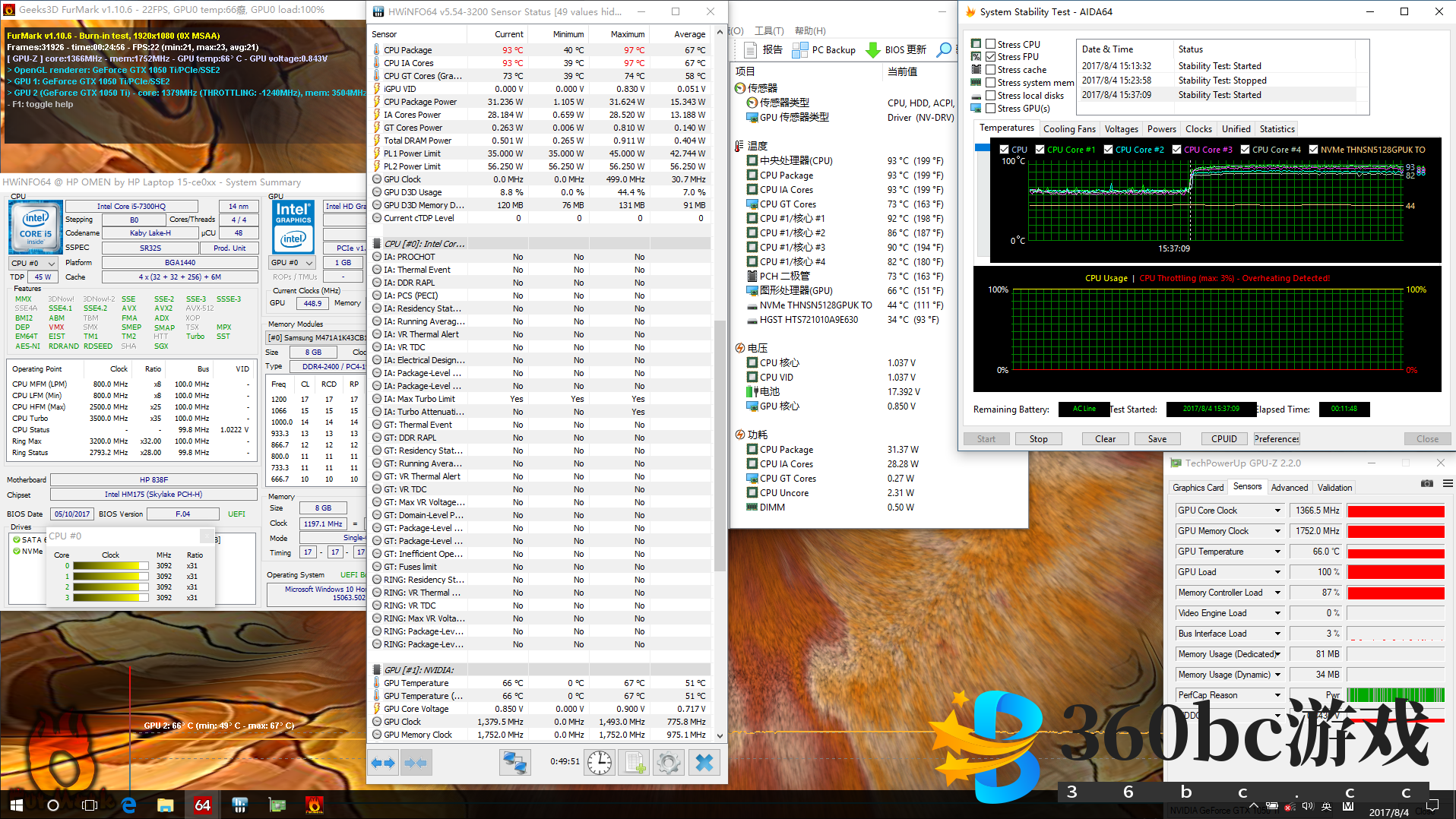Screen dimensions: 1456x819
Task: Click AIDA64 BIOS update green arrow icon
Action: (873, 50)
